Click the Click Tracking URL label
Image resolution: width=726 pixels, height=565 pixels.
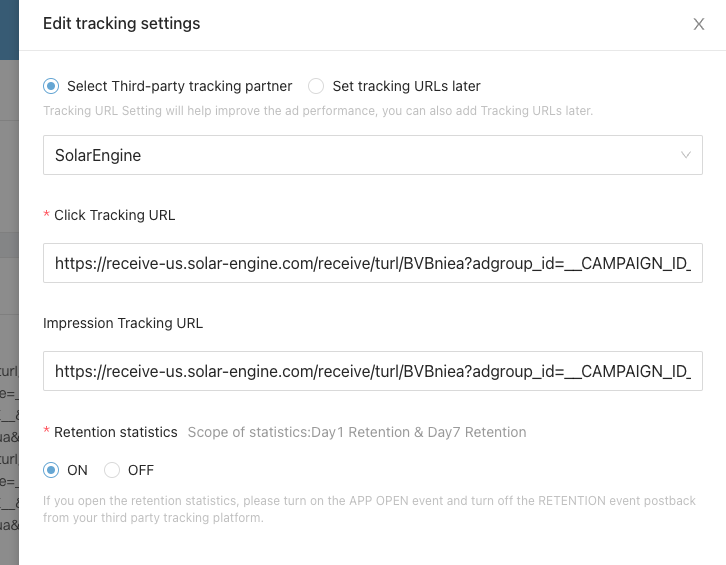click(114, 215)
